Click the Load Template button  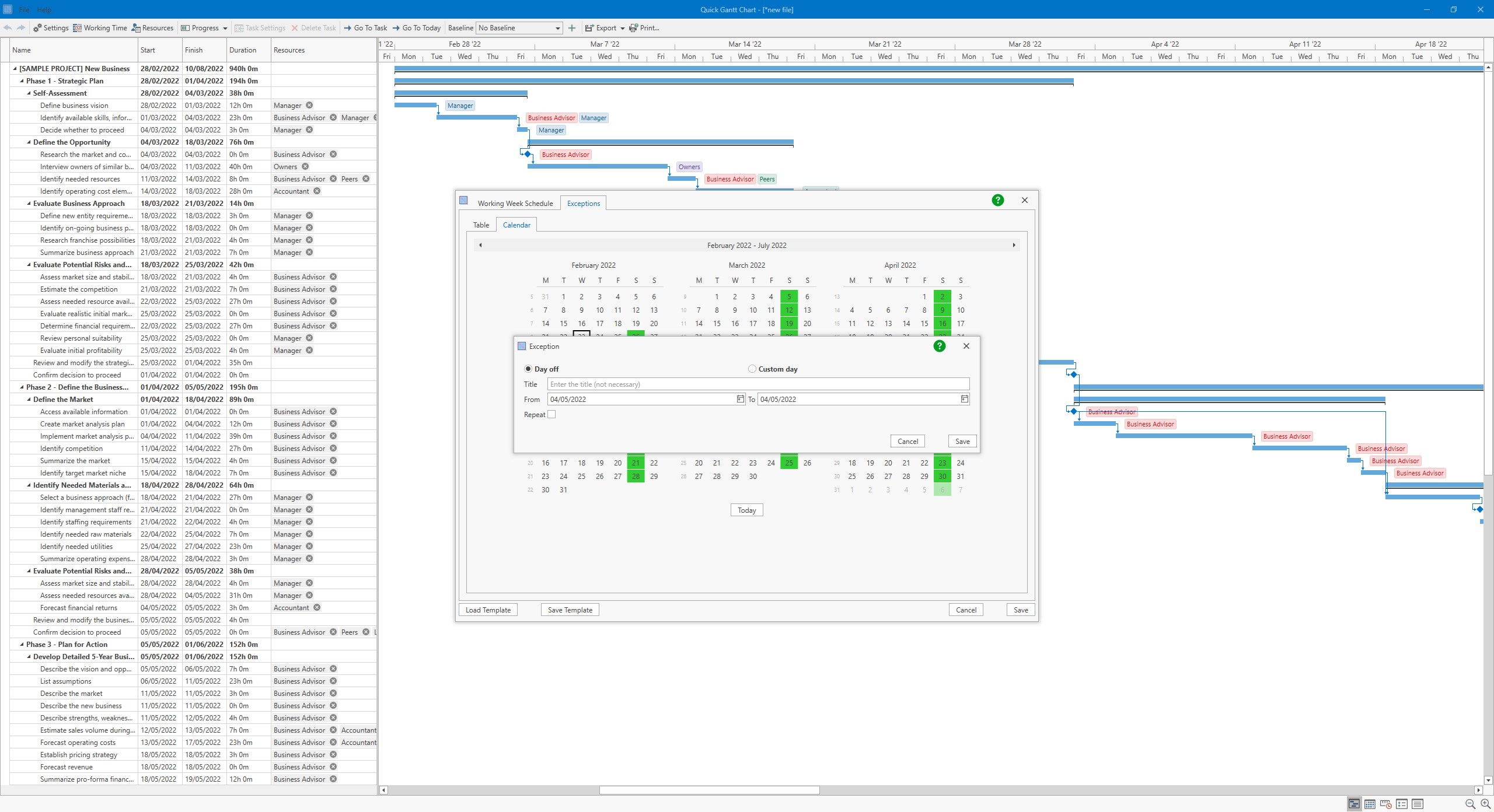pos(487,609)
